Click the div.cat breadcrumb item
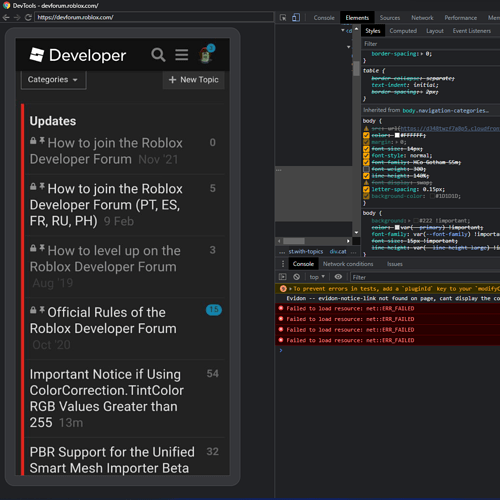The height and width of the screenshot is (500, 500). tap(338, 252)
